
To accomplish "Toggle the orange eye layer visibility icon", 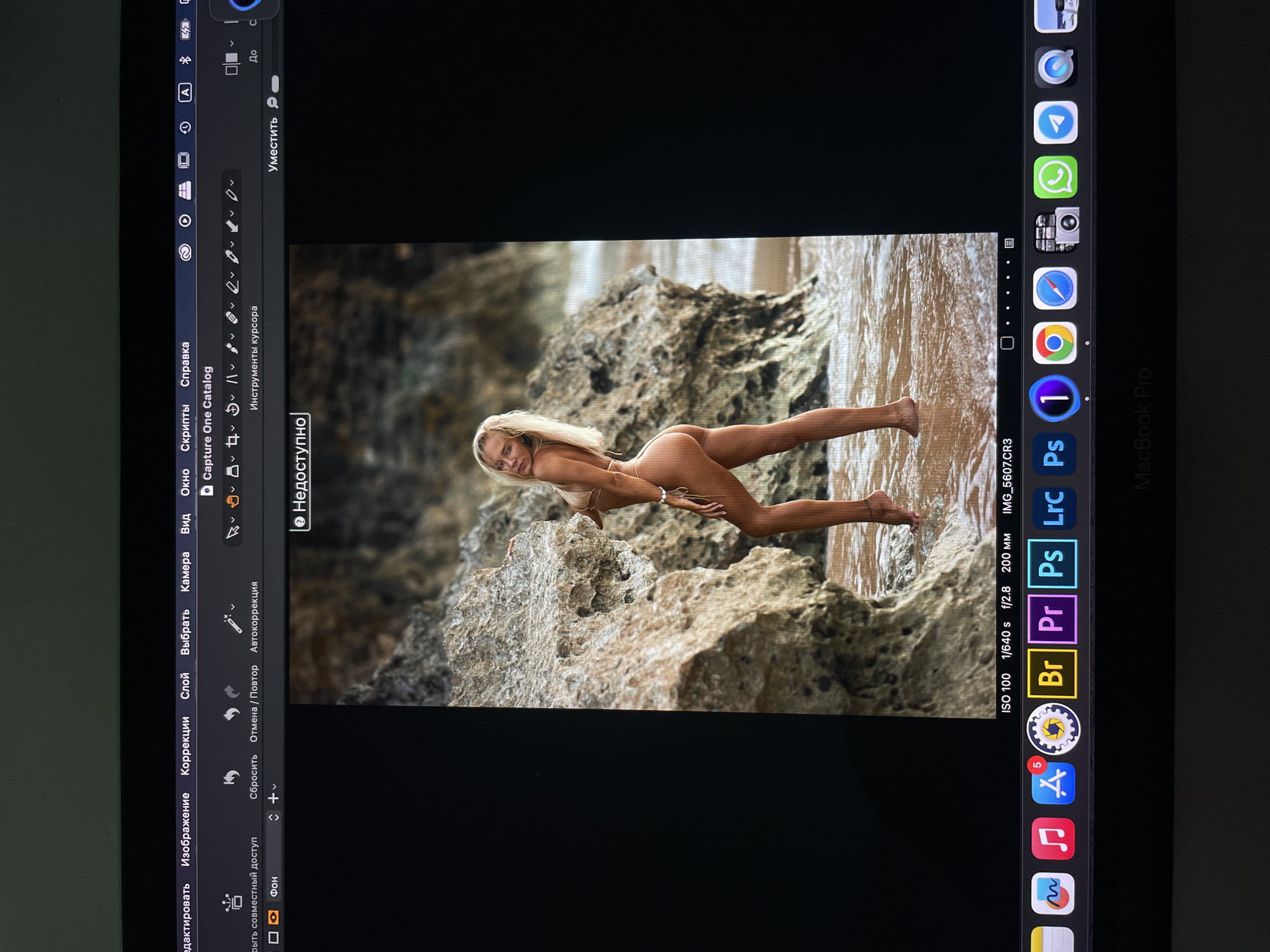I will pos(273,918).
